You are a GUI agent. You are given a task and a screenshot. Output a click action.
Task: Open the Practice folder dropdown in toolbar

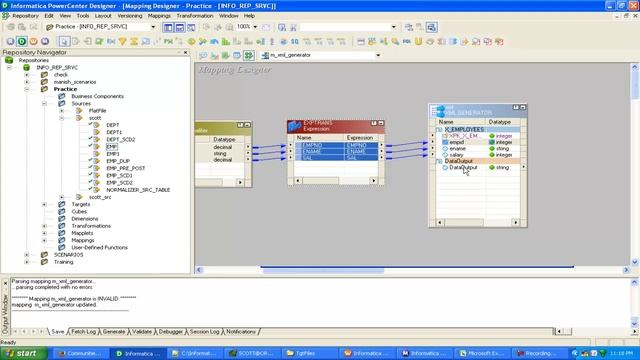153,27
